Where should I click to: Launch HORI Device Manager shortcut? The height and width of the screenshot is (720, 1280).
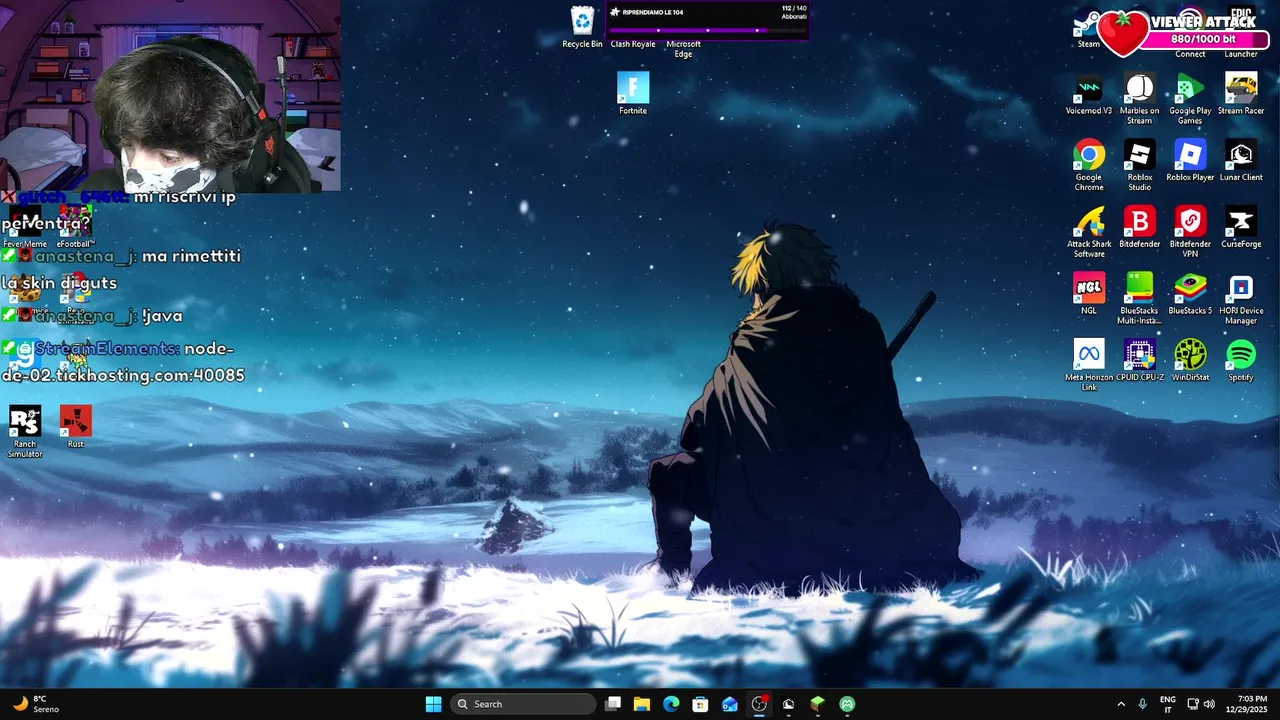[x=1241, y=298]
